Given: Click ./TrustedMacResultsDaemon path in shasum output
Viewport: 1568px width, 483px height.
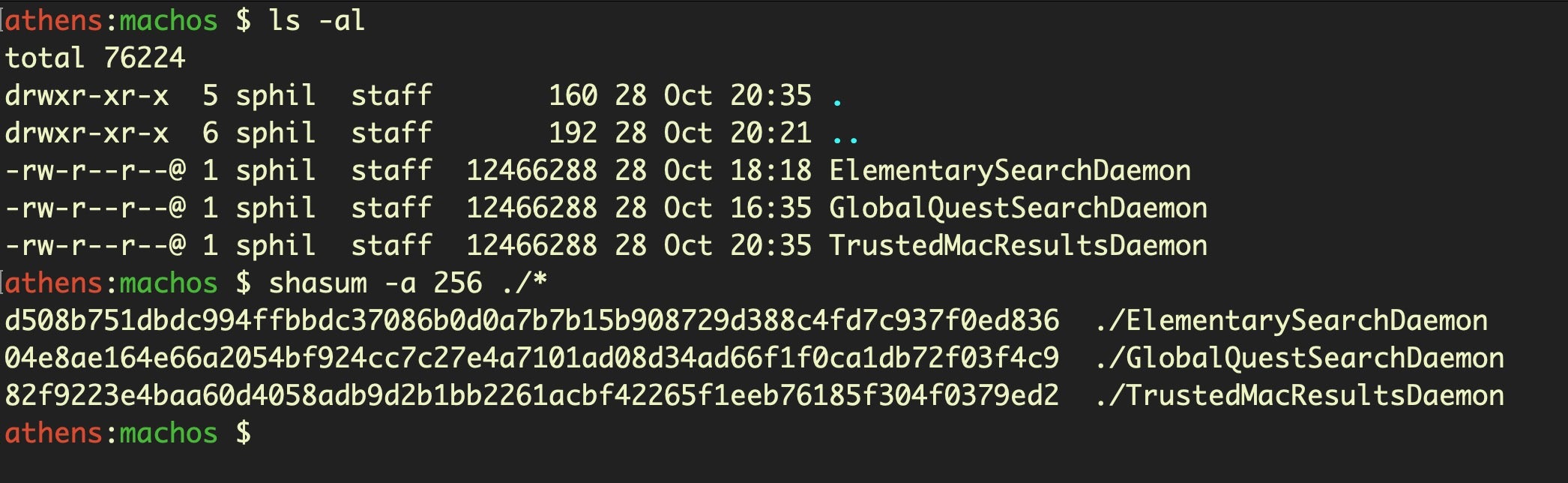Looking at the screenshot, I should point(1299,396).
